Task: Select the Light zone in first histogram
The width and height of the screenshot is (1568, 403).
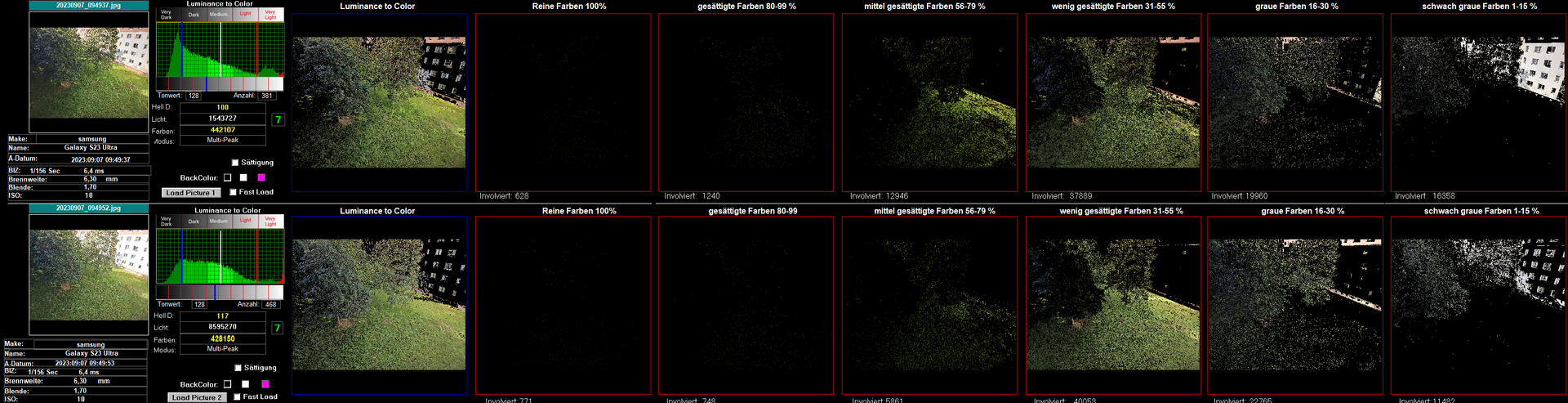Action: tap(245, 14)
